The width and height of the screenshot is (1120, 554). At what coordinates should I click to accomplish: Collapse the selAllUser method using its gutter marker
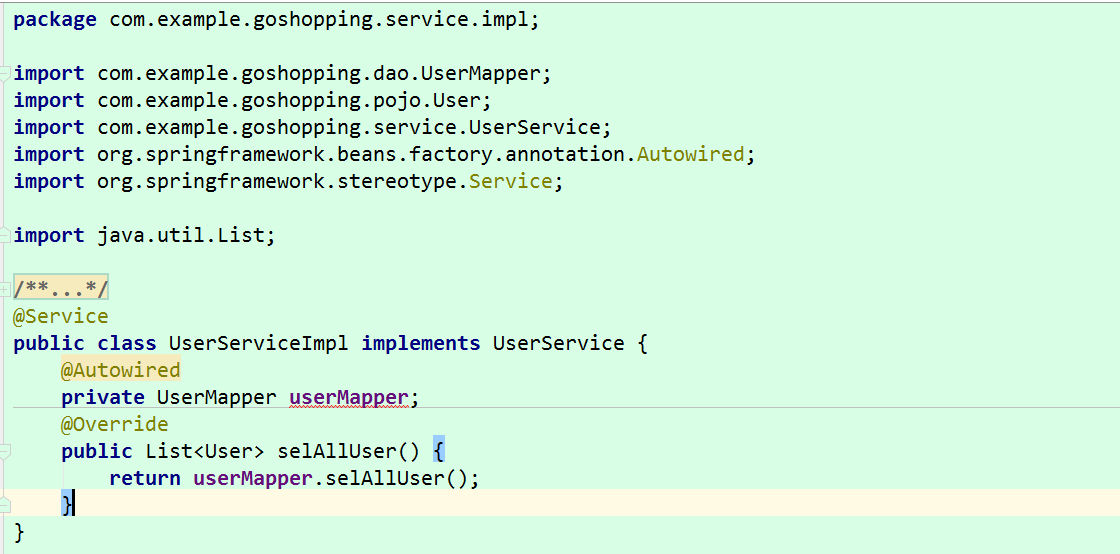point(4,452)
